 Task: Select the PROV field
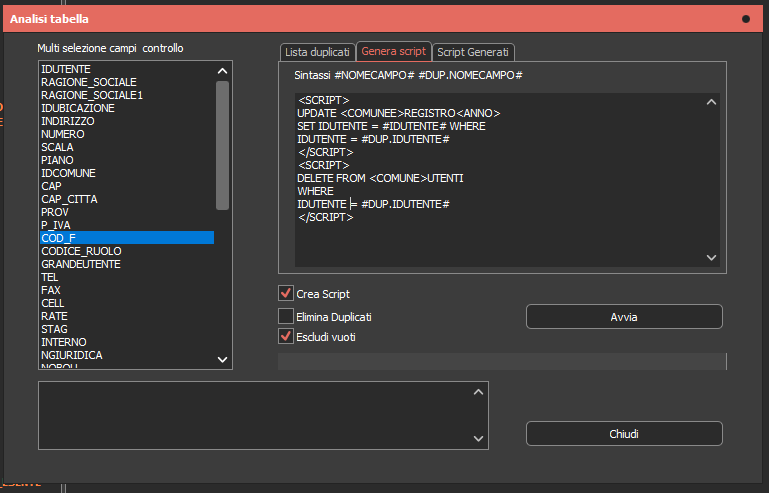click(127, 212)
